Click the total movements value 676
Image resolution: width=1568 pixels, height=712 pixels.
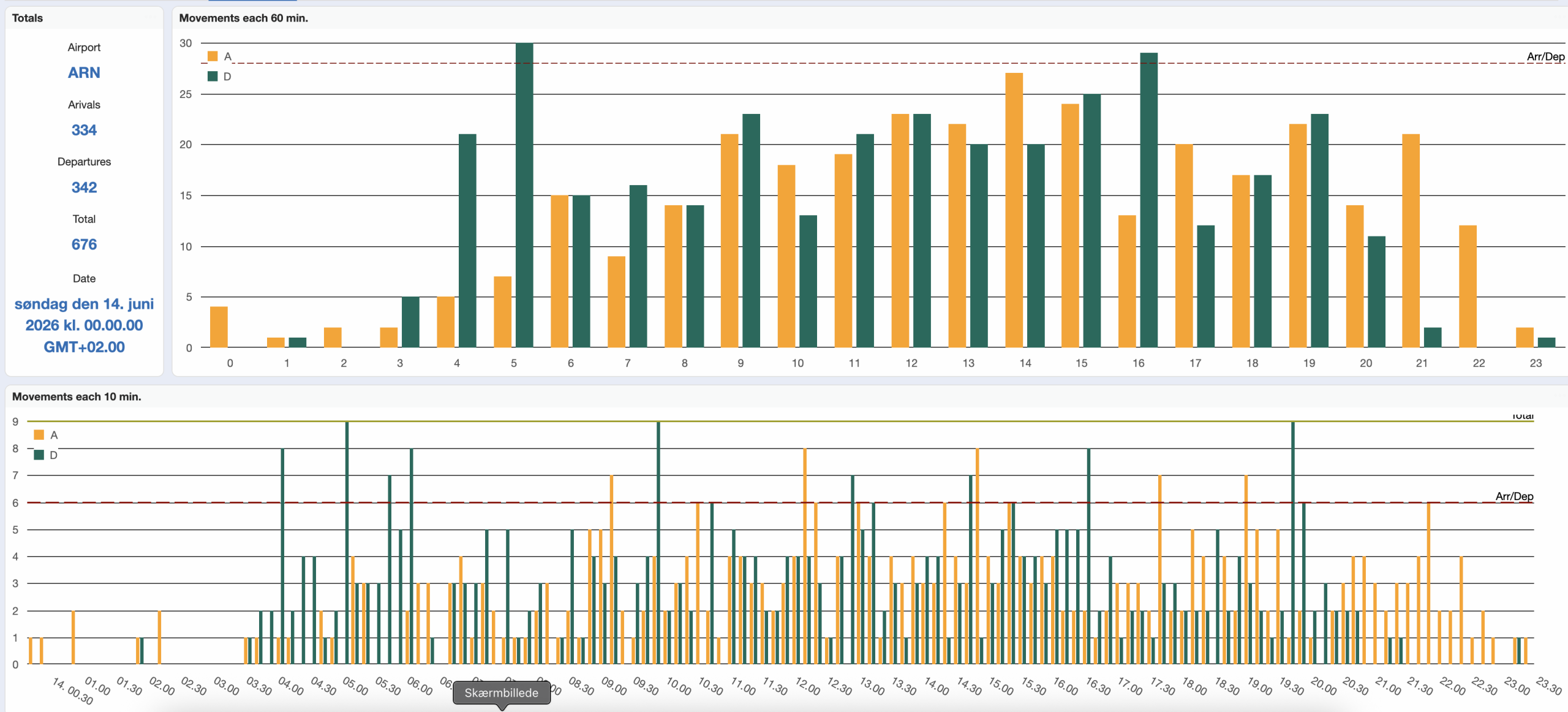84,244
